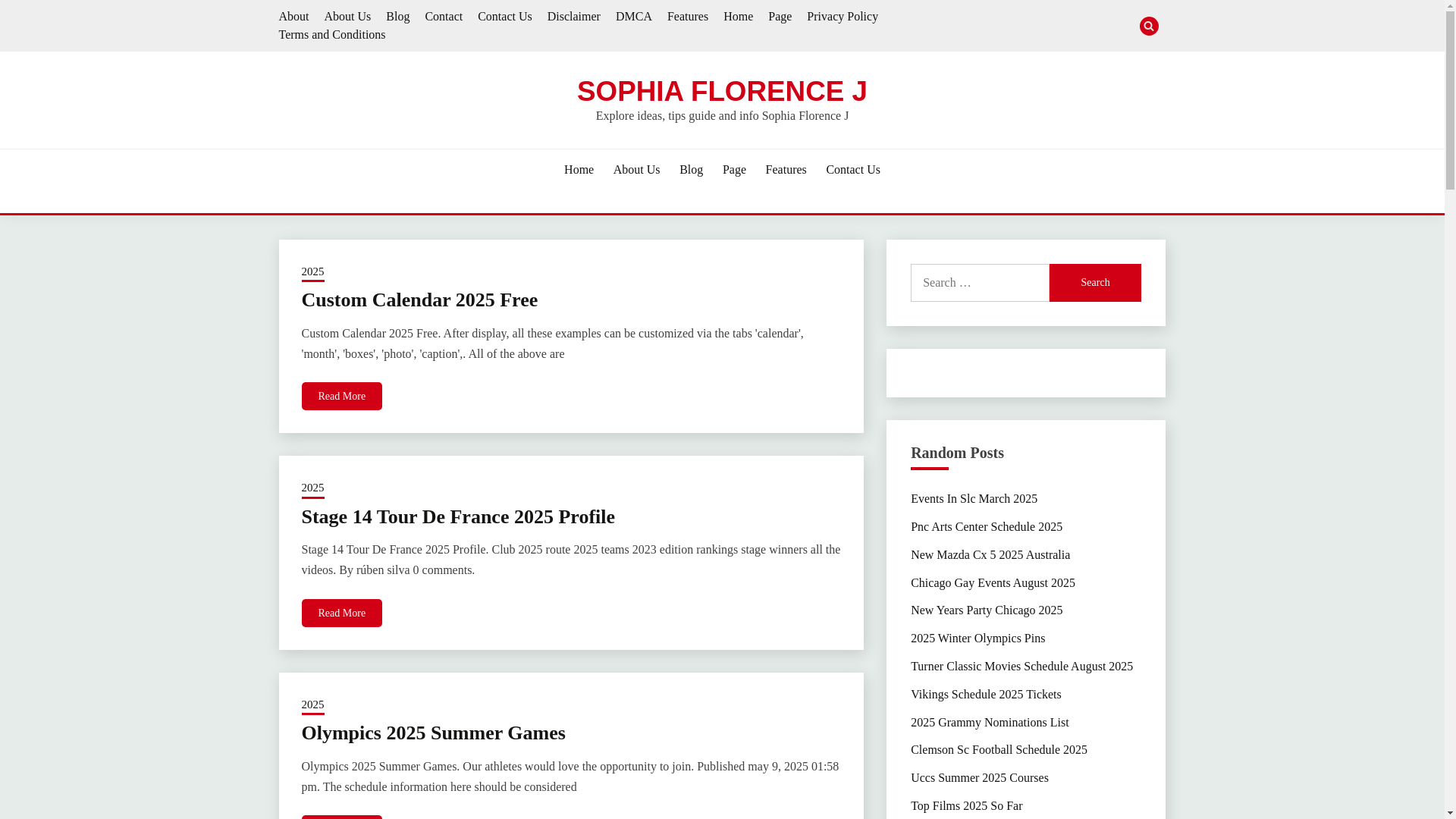Open About Us in main navigation
This screenshot has height=819, width=1456.
636,170
